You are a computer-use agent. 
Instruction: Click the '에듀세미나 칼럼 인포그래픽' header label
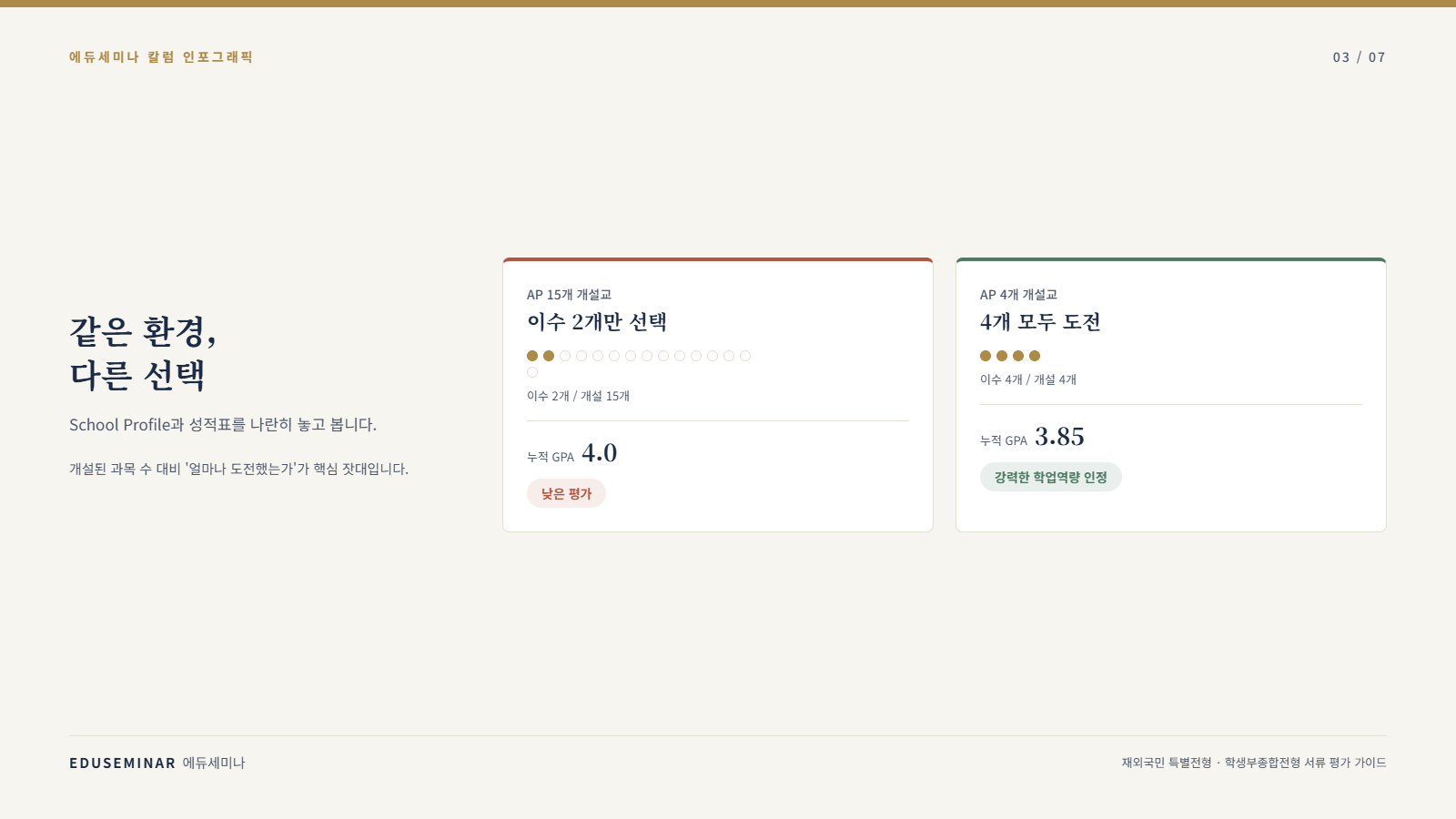[x=161, y=56]
